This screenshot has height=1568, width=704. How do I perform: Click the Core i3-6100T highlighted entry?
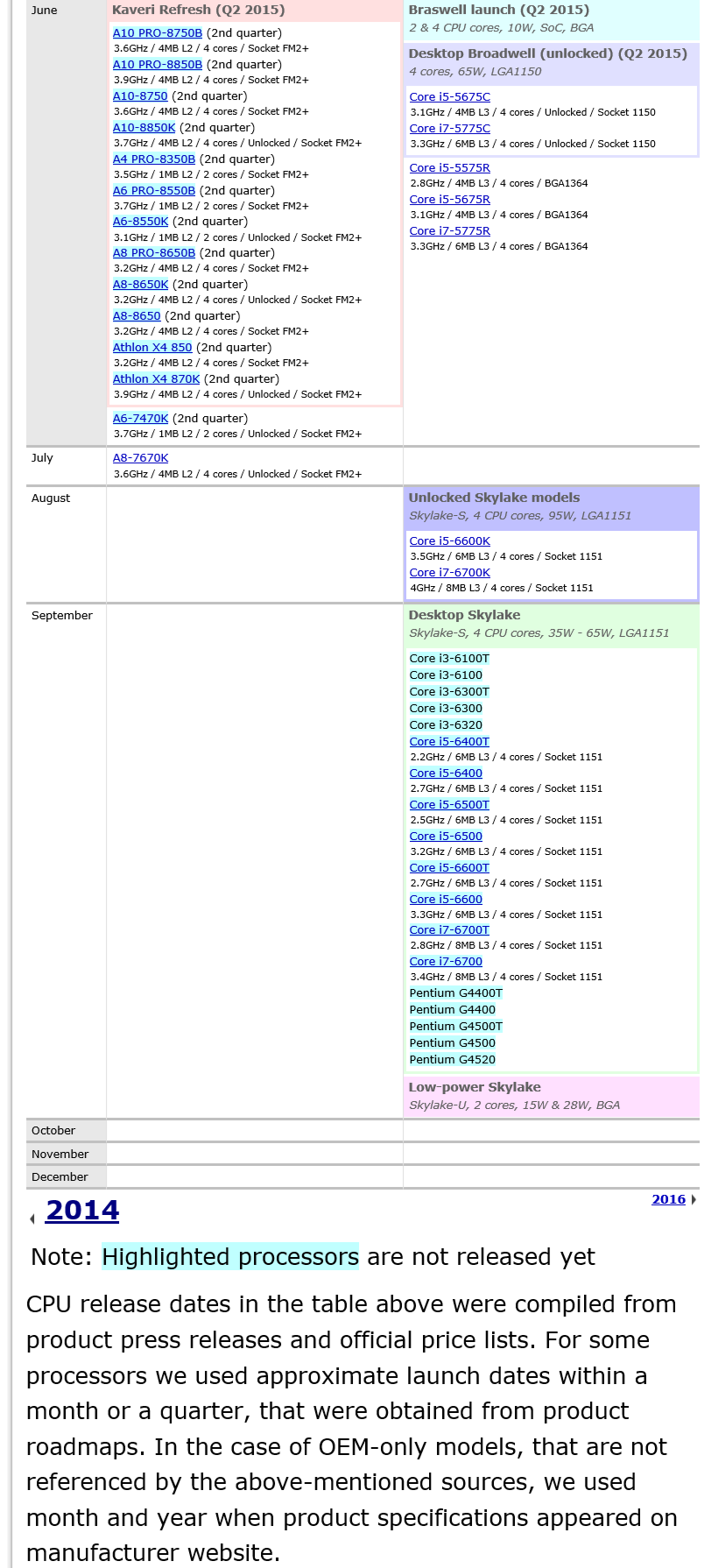click(x=450, y=659)
